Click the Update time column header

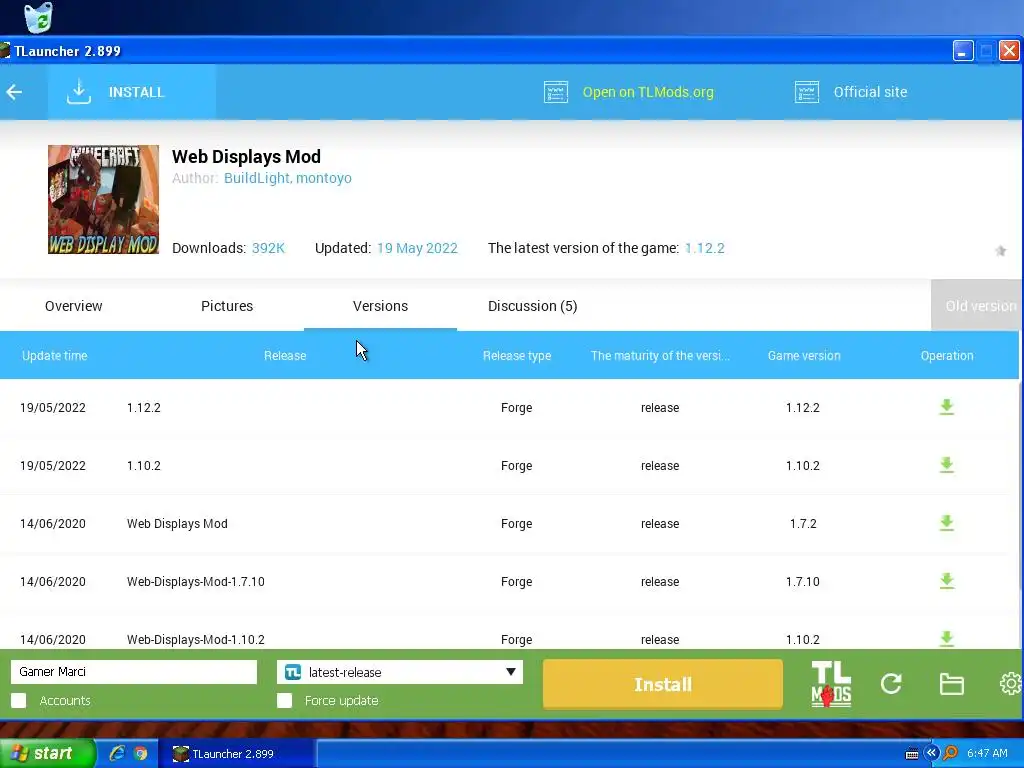pos(54,355)
